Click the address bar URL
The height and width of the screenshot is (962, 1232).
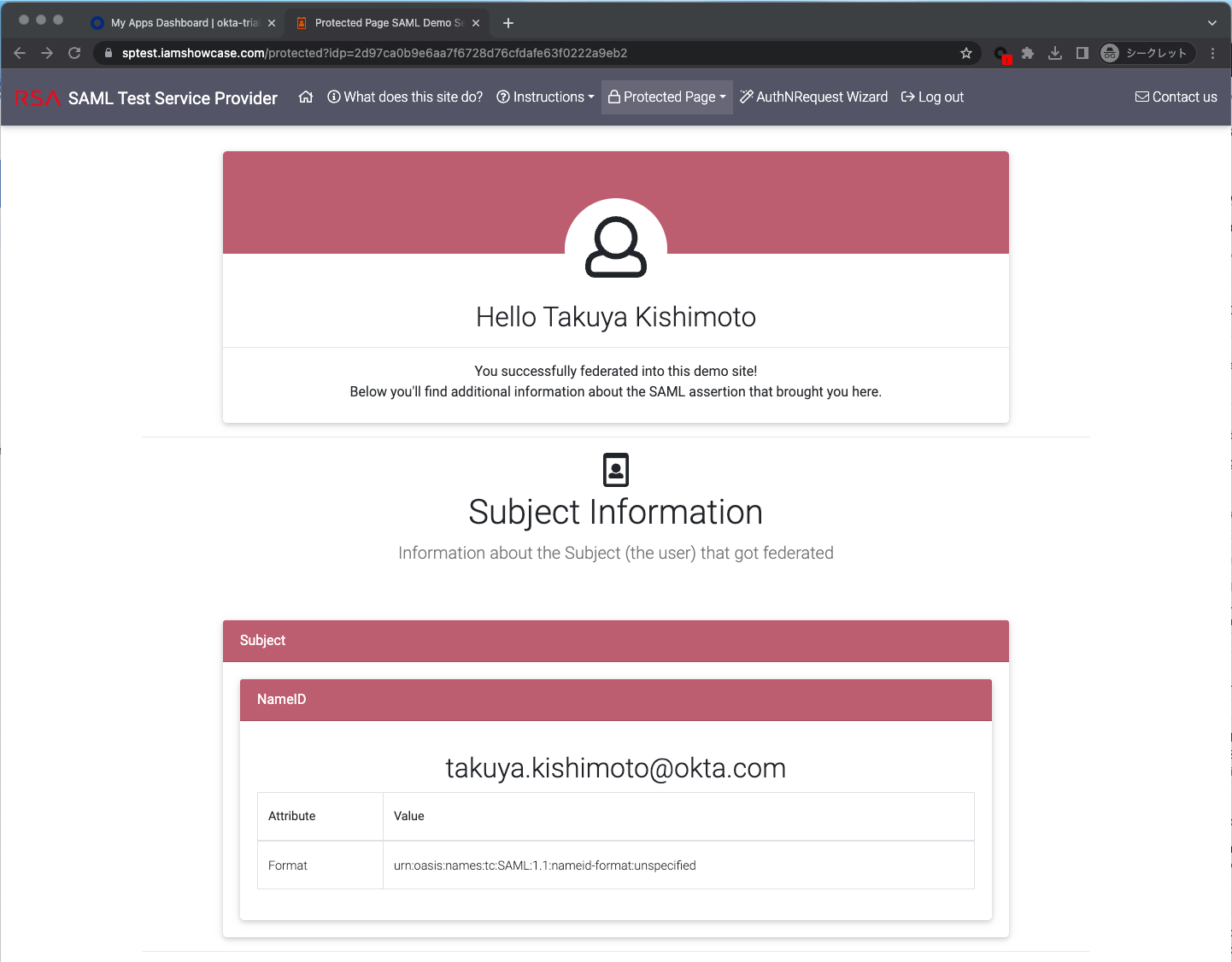374,53
